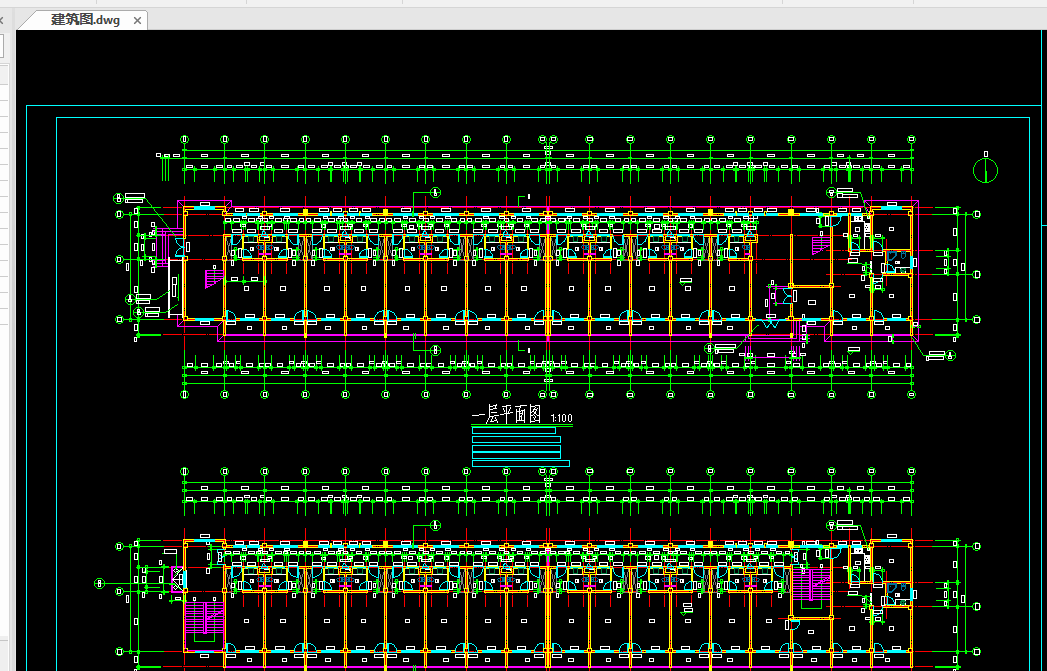This screenshot has height=671, width=1047.
Task: Select the 1:100 scale label
Action: [x=562, y=419]
